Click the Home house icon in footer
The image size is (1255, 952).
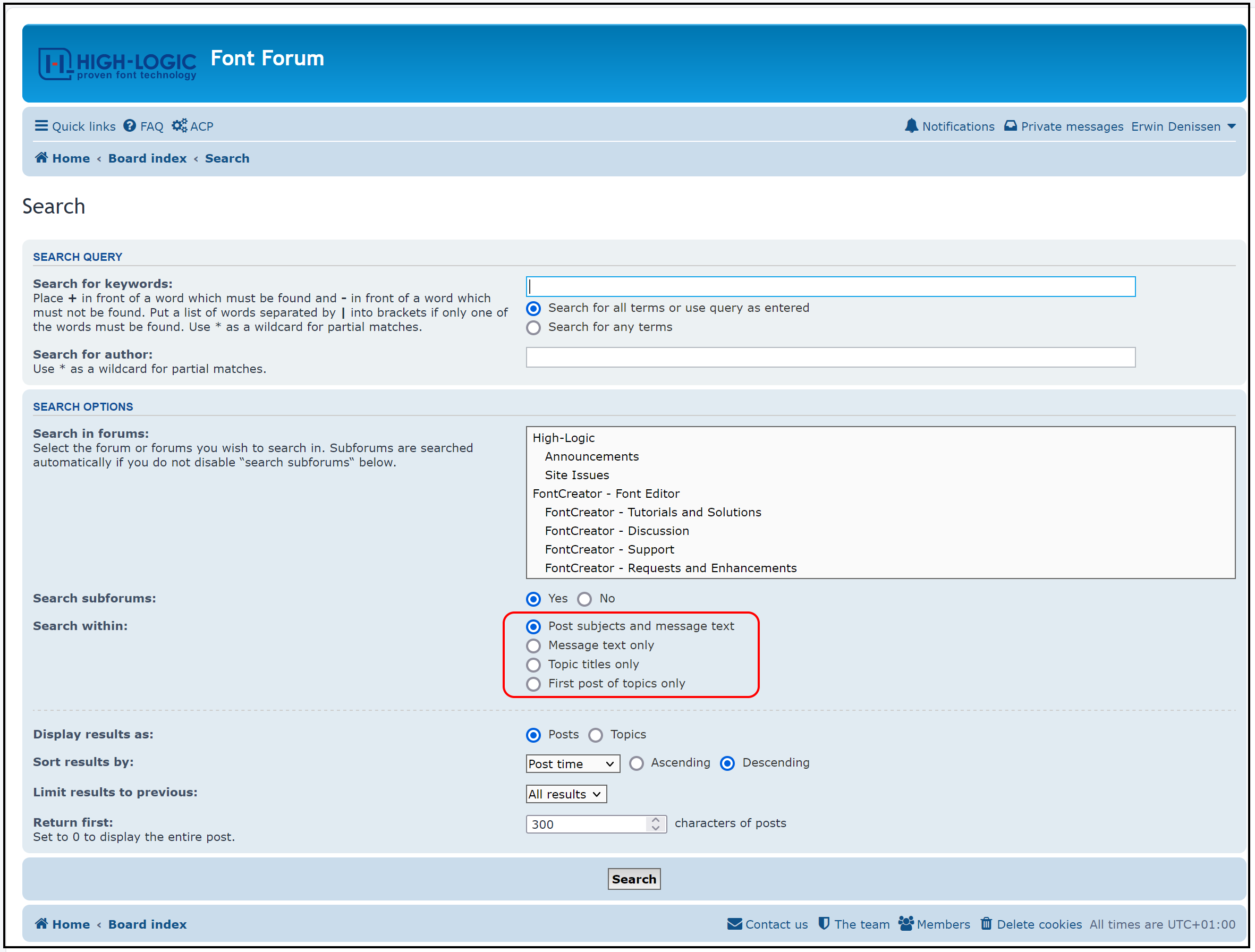click(x=41, y=924)
